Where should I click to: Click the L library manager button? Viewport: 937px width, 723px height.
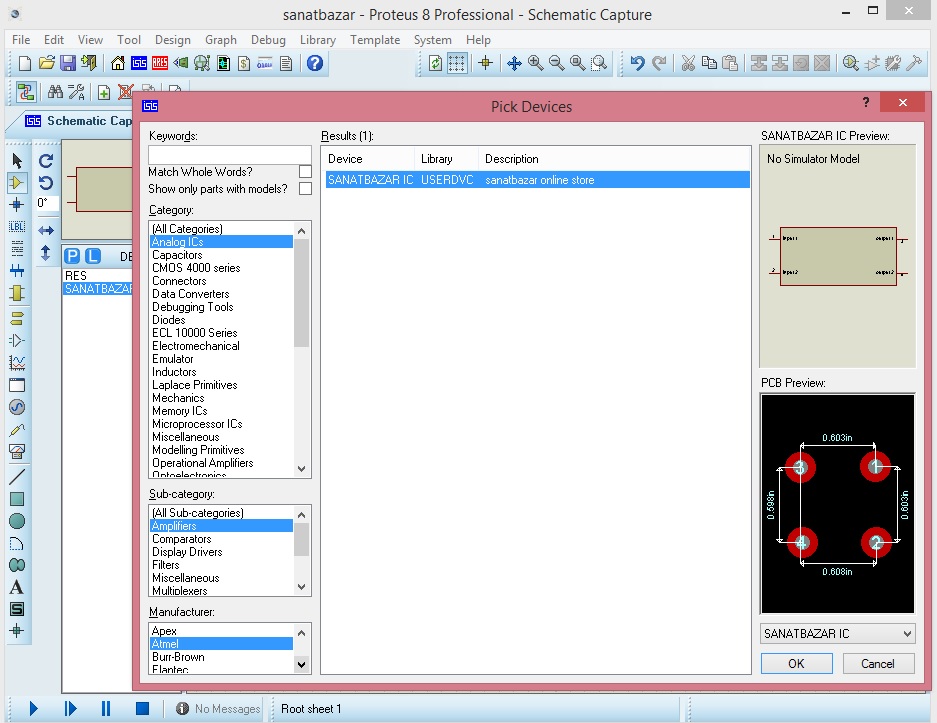[93, 256]
